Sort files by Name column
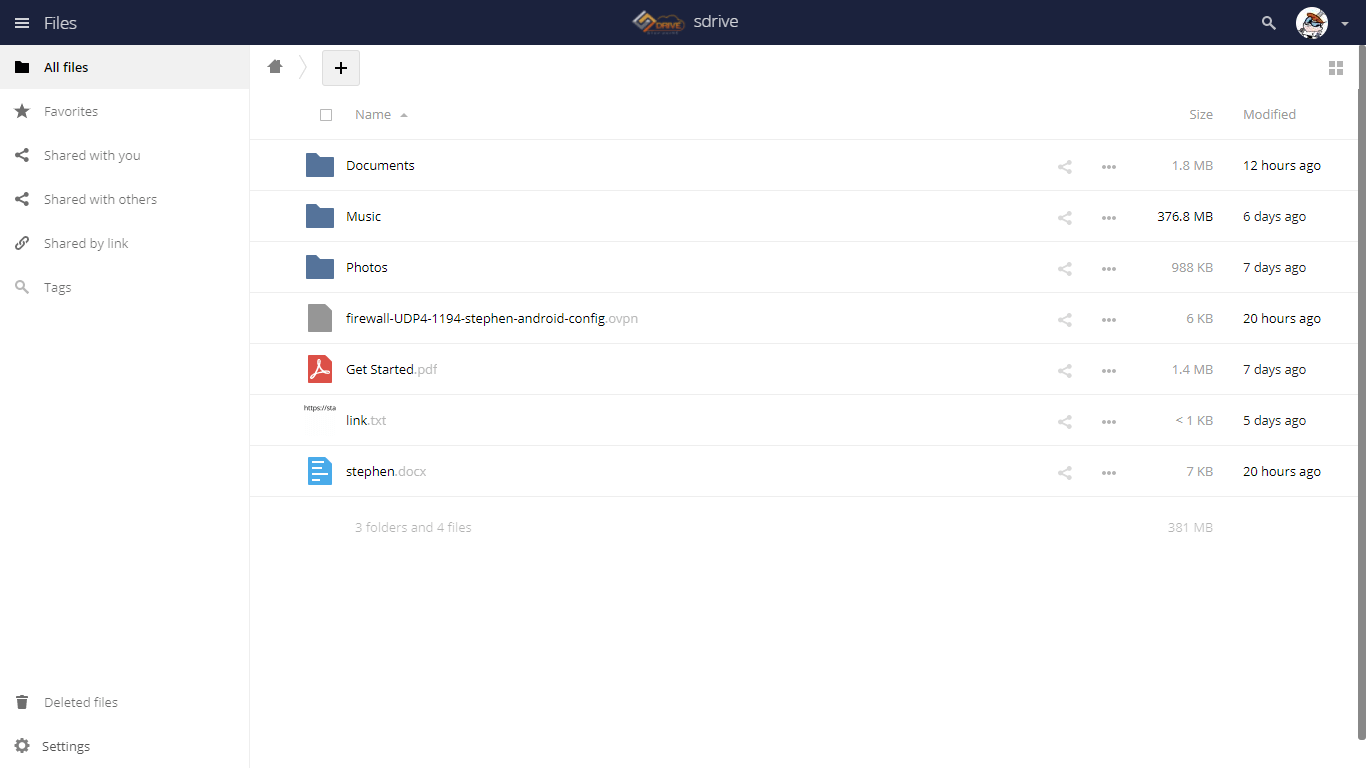1366x768 pixels. click(x=373, y=115)
